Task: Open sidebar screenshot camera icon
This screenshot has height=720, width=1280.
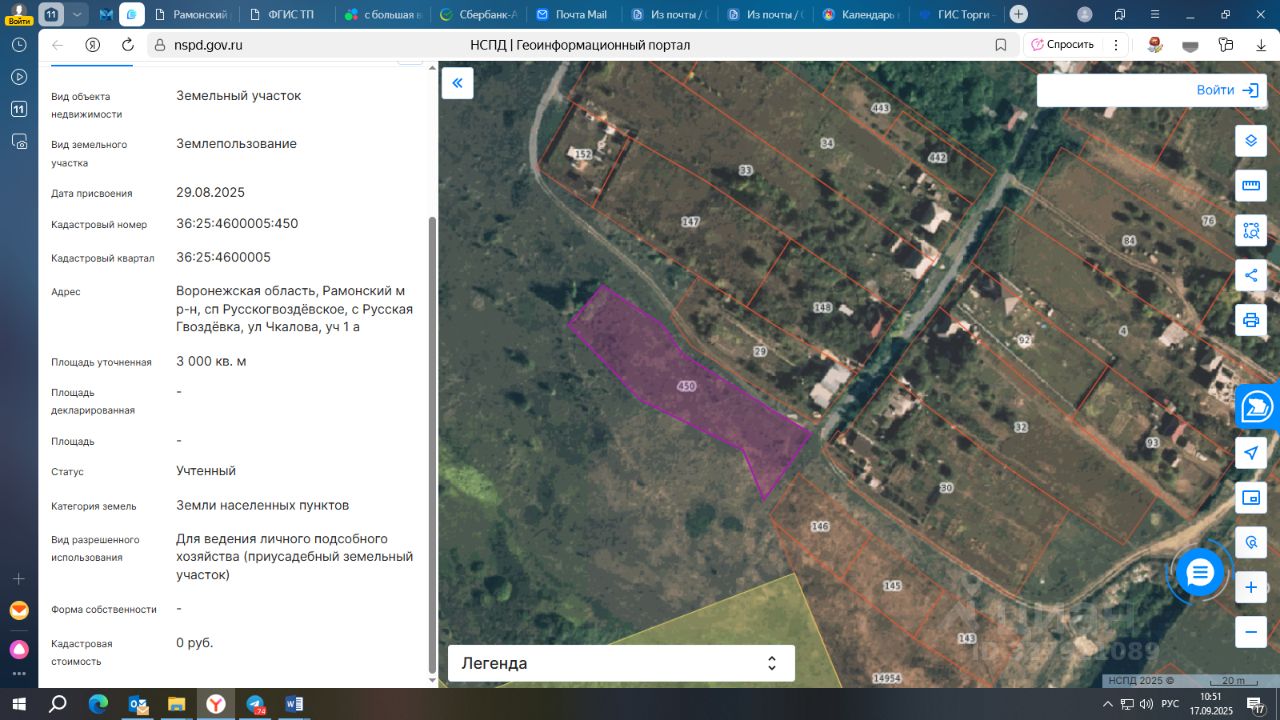Action: tap(19, 142)
